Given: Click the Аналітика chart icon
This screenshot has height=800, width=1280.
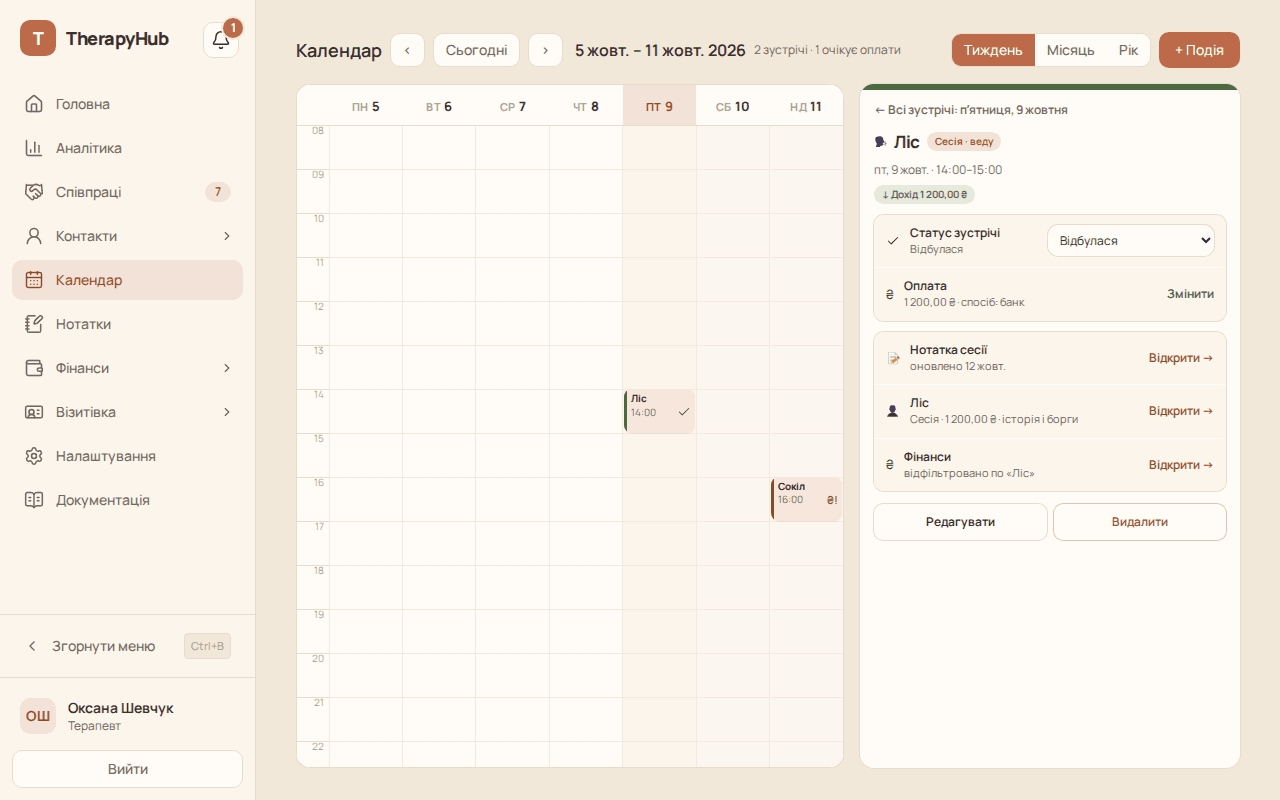Looking at the screenshot, I should point(34,148).
